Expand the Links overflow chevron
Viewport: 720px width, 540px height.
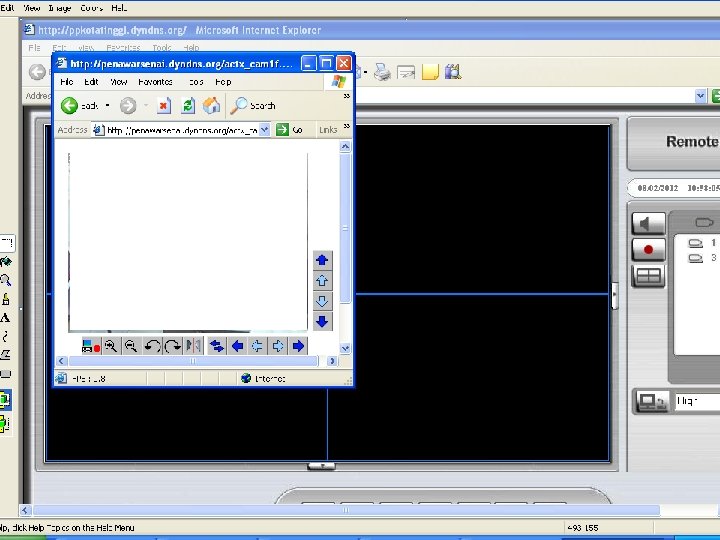pos(347,126)
